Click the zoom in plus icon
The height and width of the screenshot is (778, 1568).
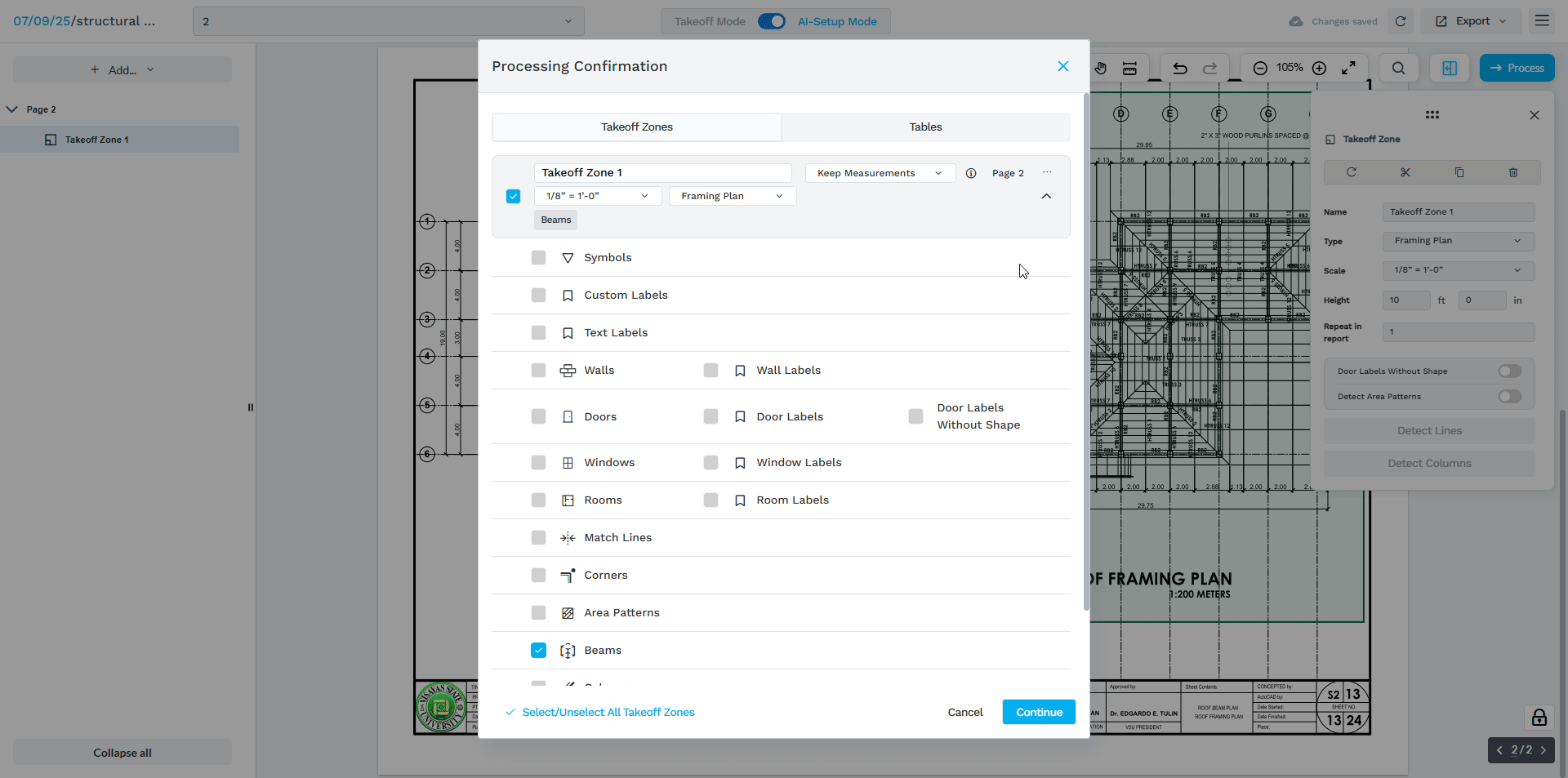[1319, 69]
